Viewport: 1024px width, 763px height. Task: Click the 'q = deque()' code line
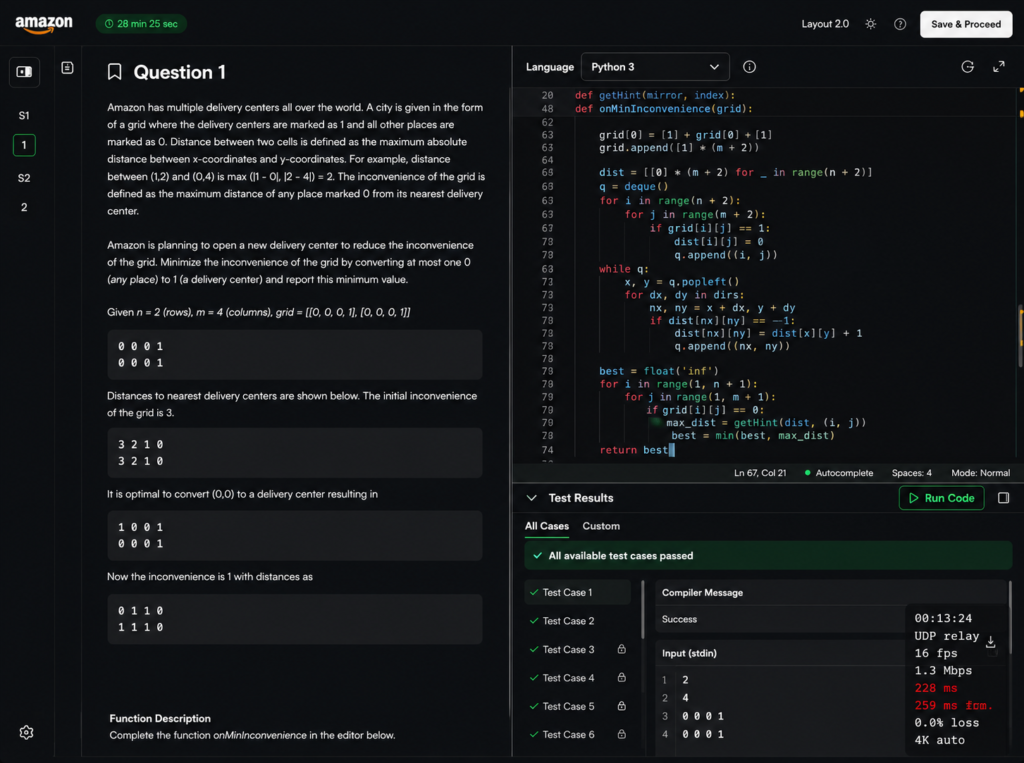[633, 187]
